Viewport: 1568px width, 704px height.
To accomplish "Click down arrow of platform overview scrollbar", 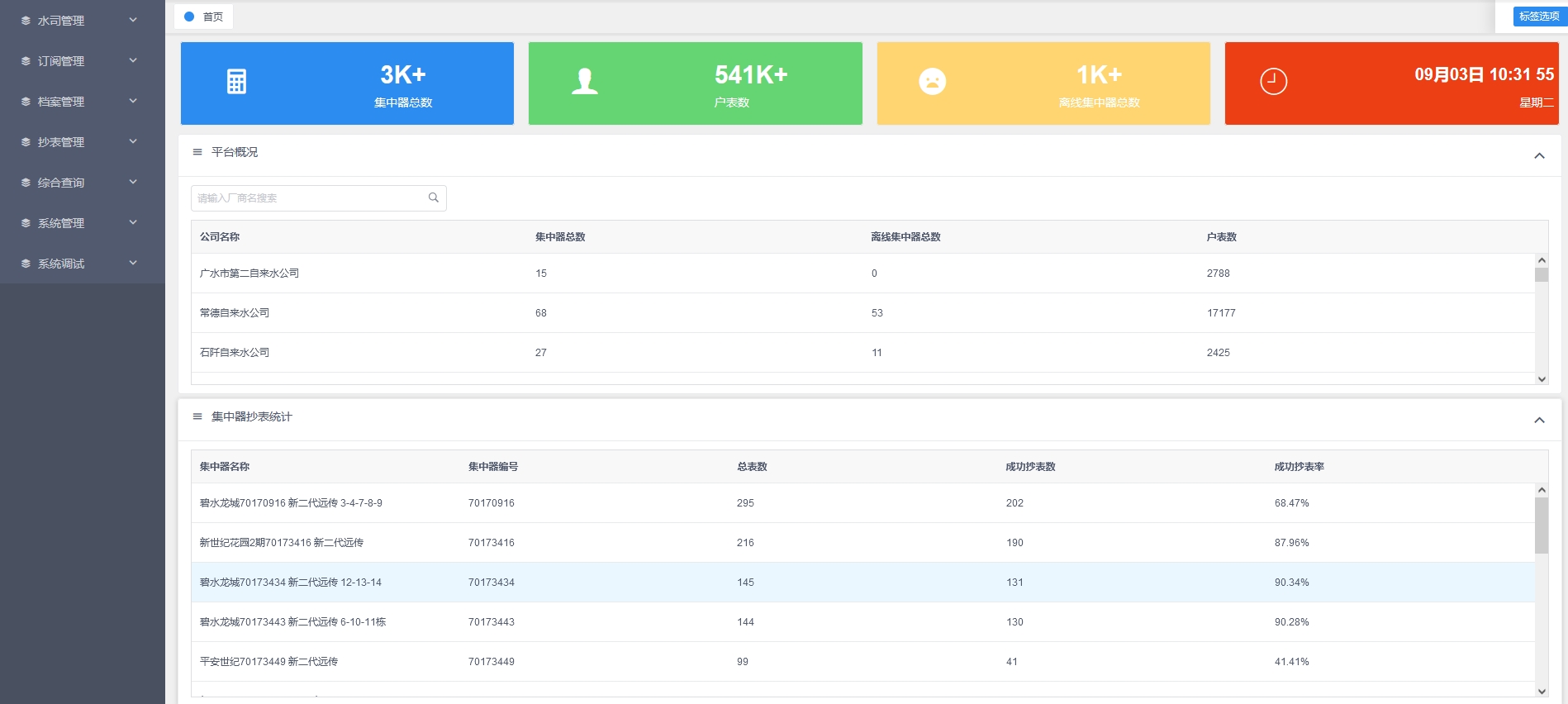I will tap(1542, 379).
